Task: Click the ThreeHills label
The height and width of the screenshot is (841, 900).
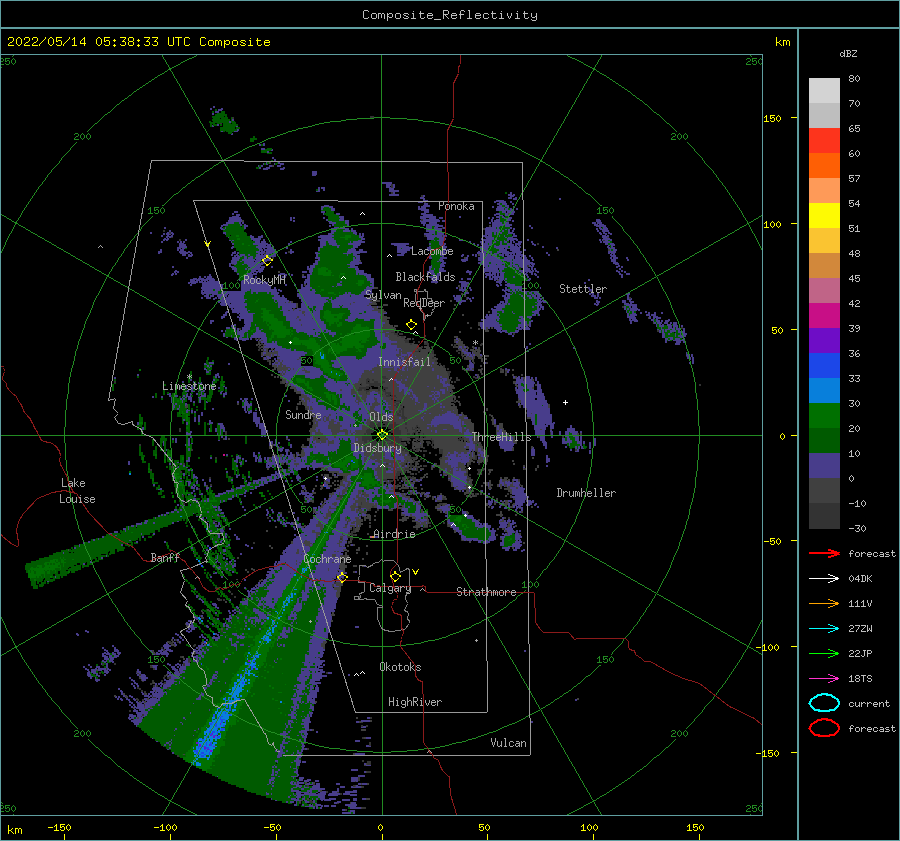Action: tap(502, 437)
